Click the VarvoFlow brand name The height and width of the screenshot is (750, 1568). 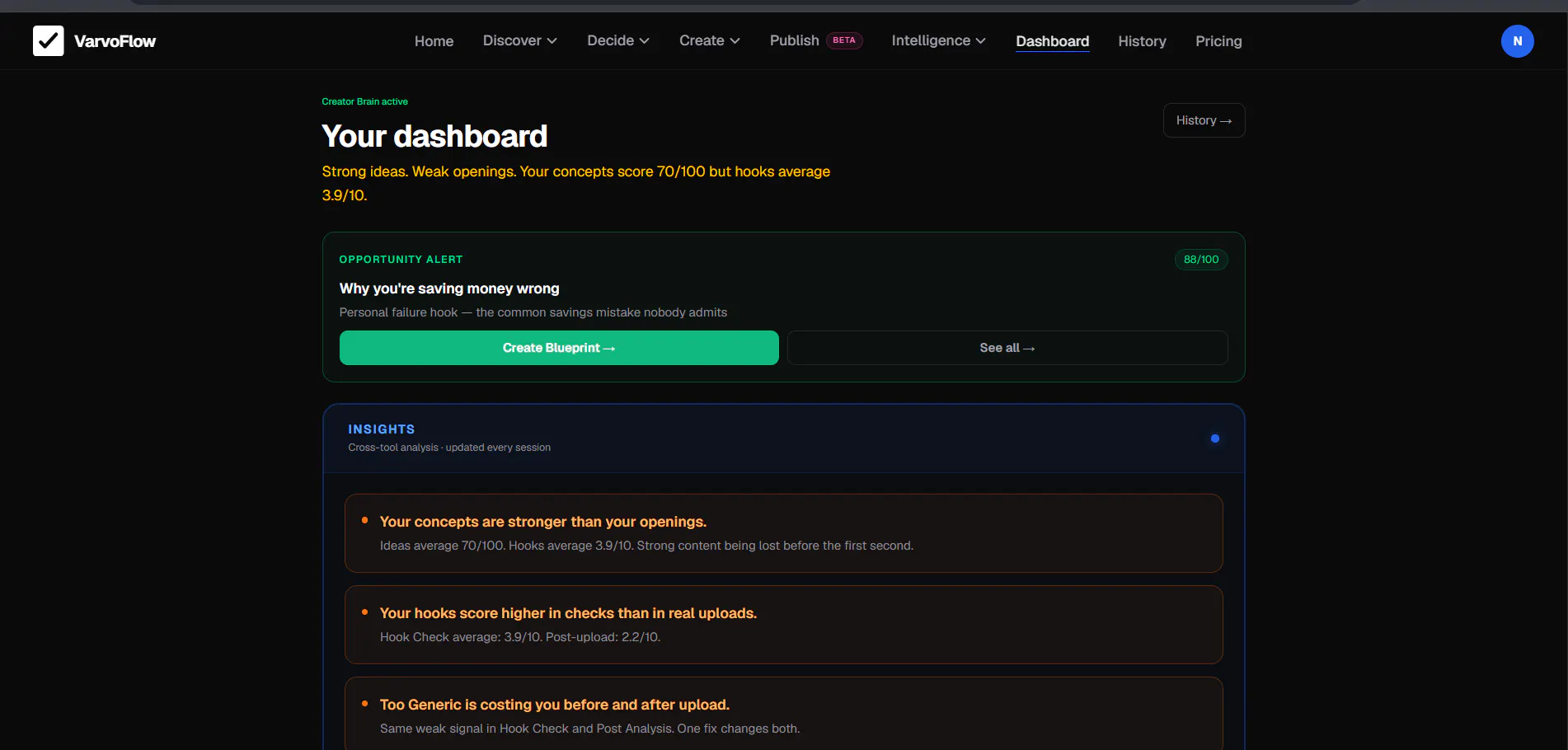click(x=115, y=41)
